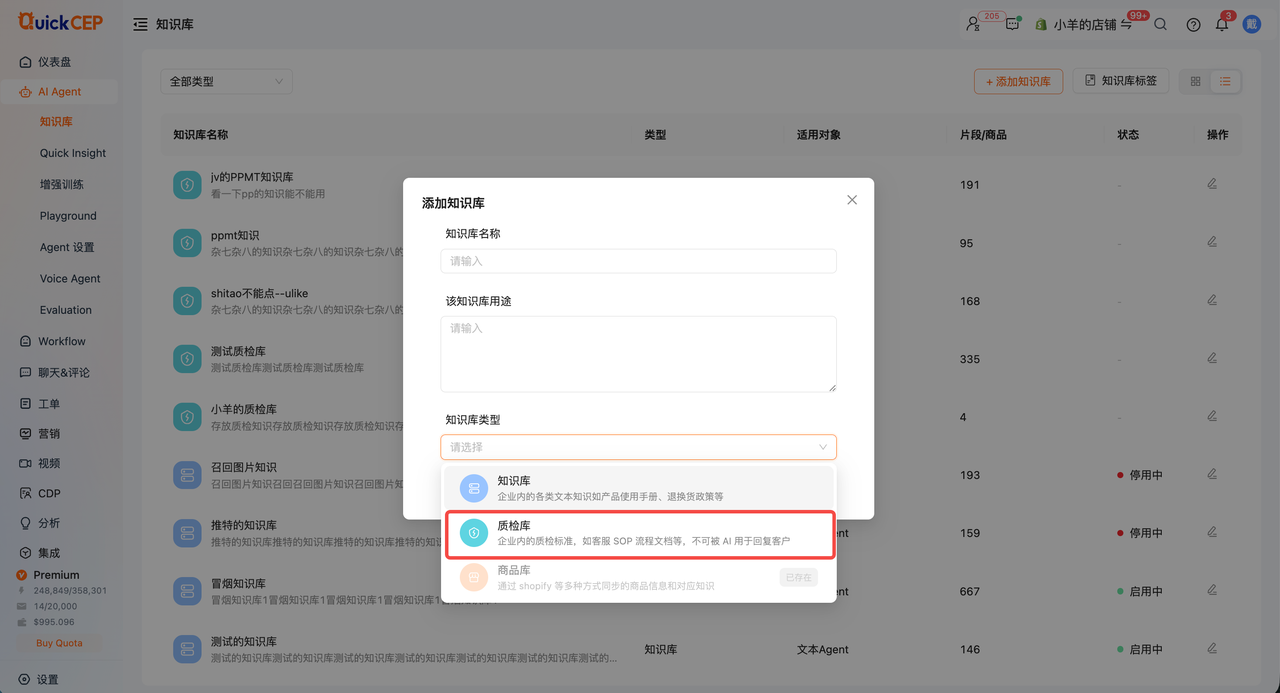The image size is (1280, 693).
Task: Open Voice Agent sidebar item
Action: point(70,279)
